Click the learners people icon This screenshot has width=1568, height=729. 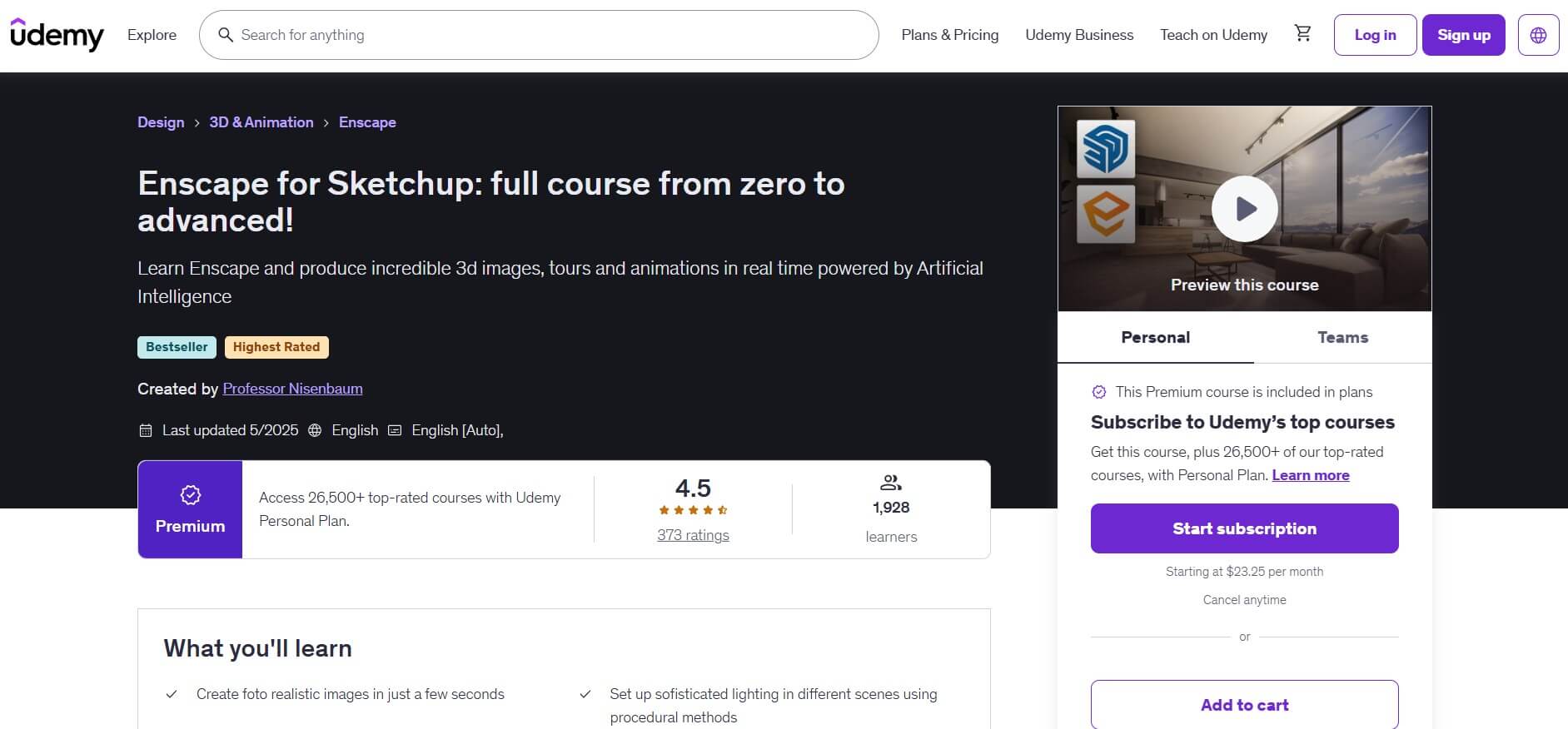[891, 483]
